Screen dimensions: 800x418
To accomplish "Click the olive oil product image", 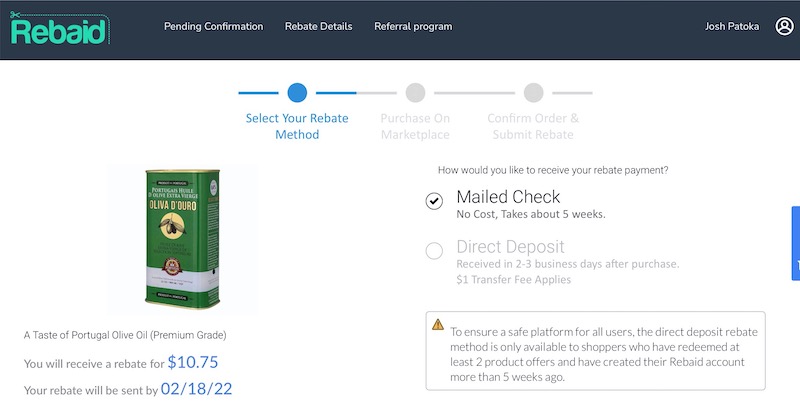I will point(183,239).
